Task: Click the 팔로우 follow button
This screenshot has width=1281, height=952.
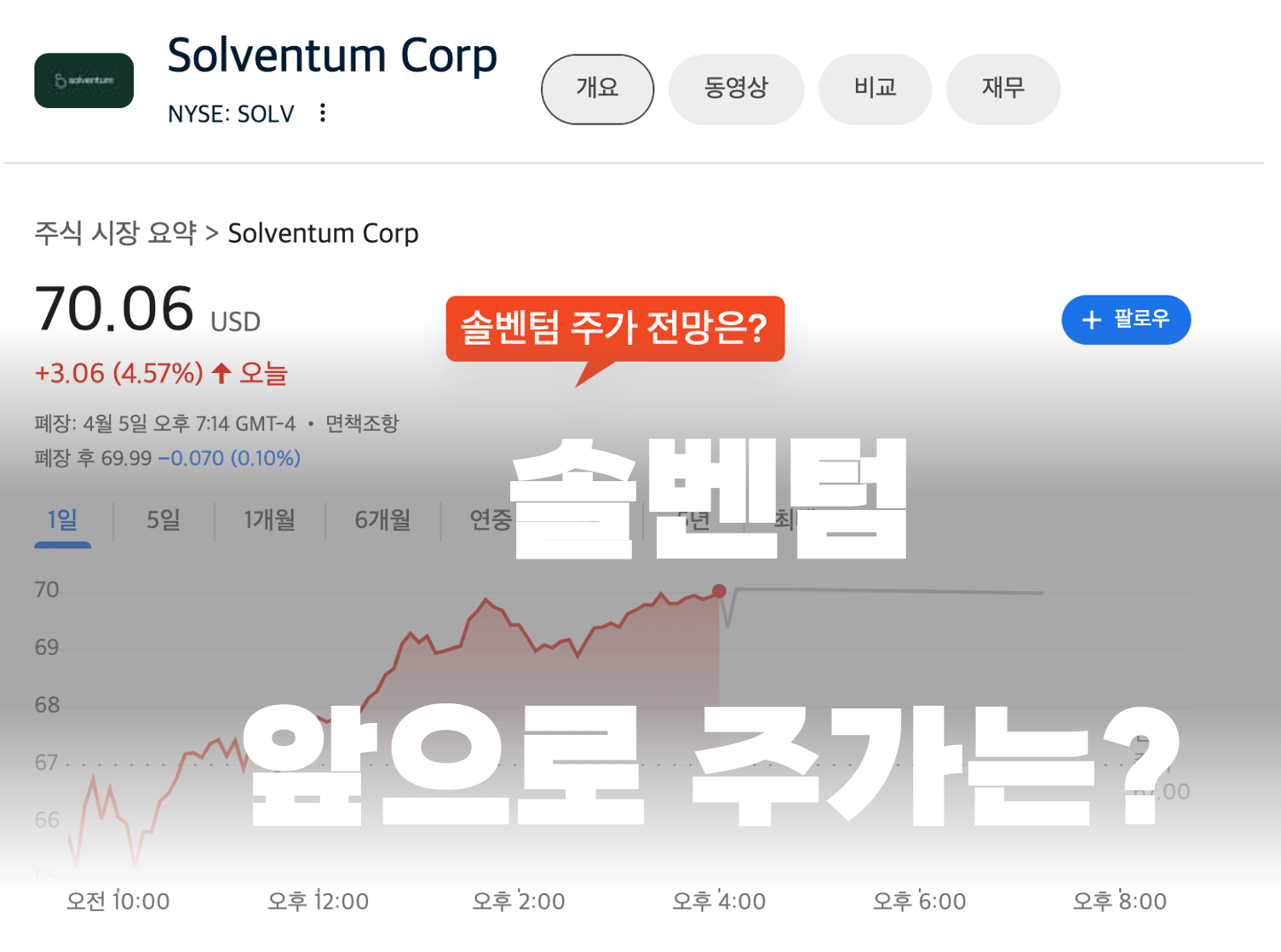Action: coord(1125,319)
